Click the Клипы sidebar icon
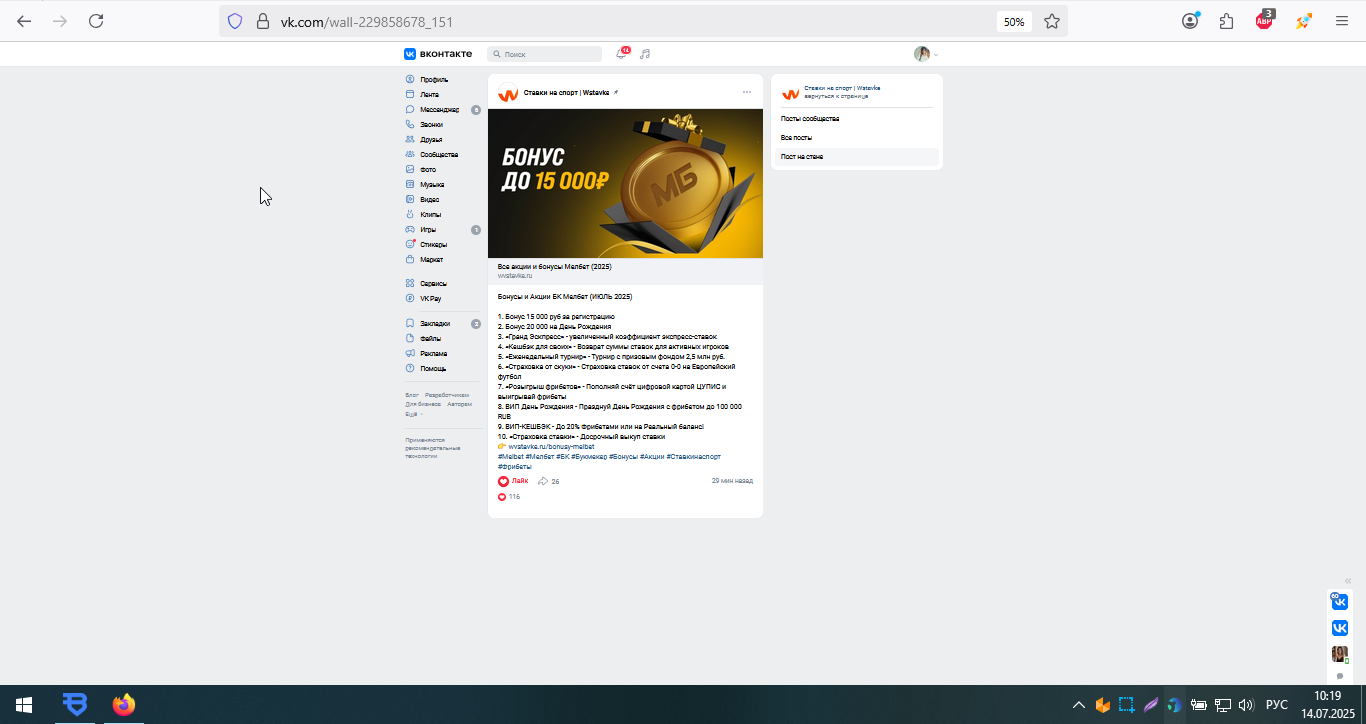The width and height of the screenshot is (1366, 724). [410, 214]
